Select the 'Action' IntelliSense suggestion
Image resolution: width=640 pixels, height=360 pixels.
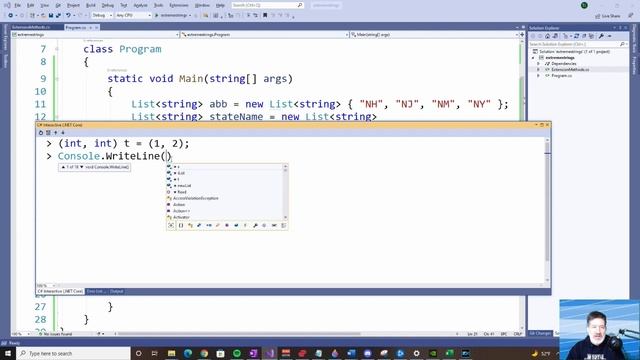point(179,204)
